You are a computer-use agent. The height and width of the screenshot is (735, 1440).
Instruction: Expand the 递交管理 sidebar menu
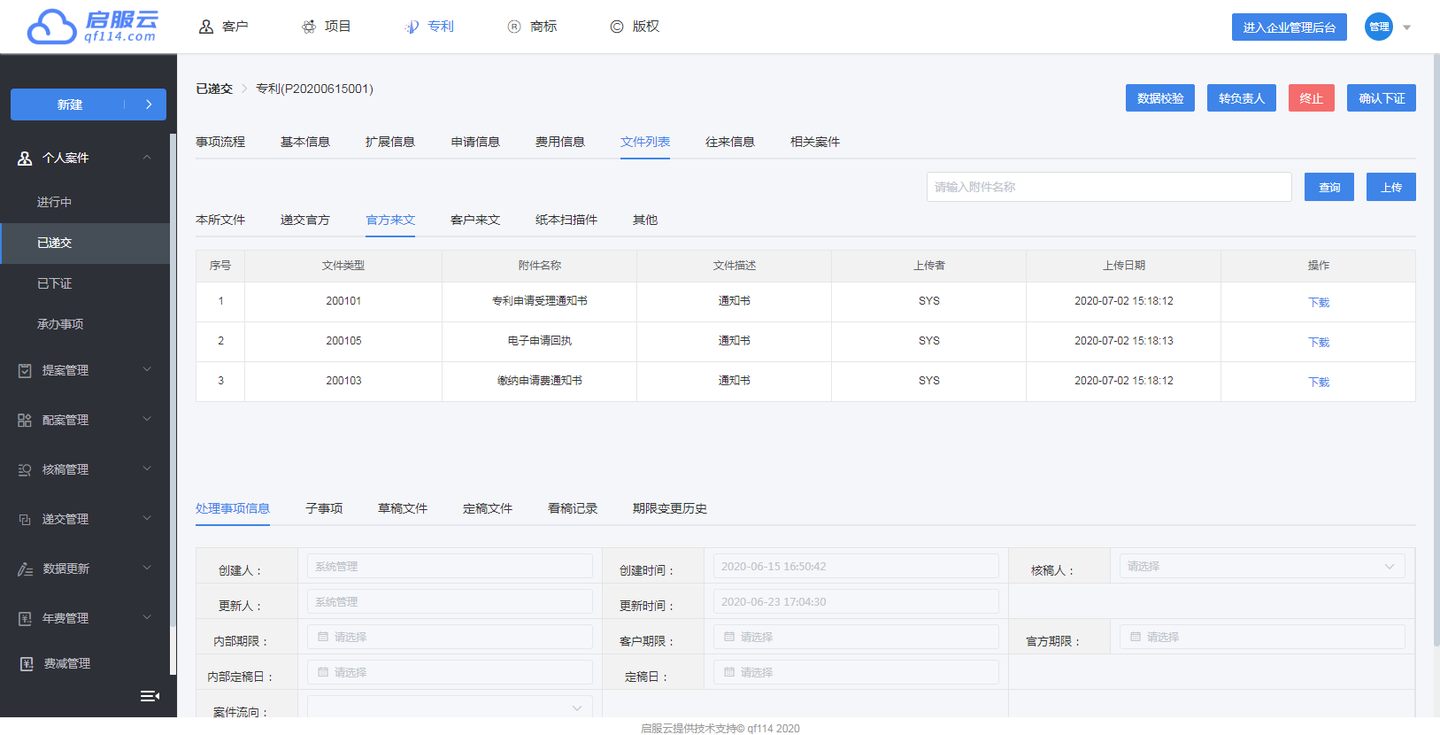pos(147,519)
